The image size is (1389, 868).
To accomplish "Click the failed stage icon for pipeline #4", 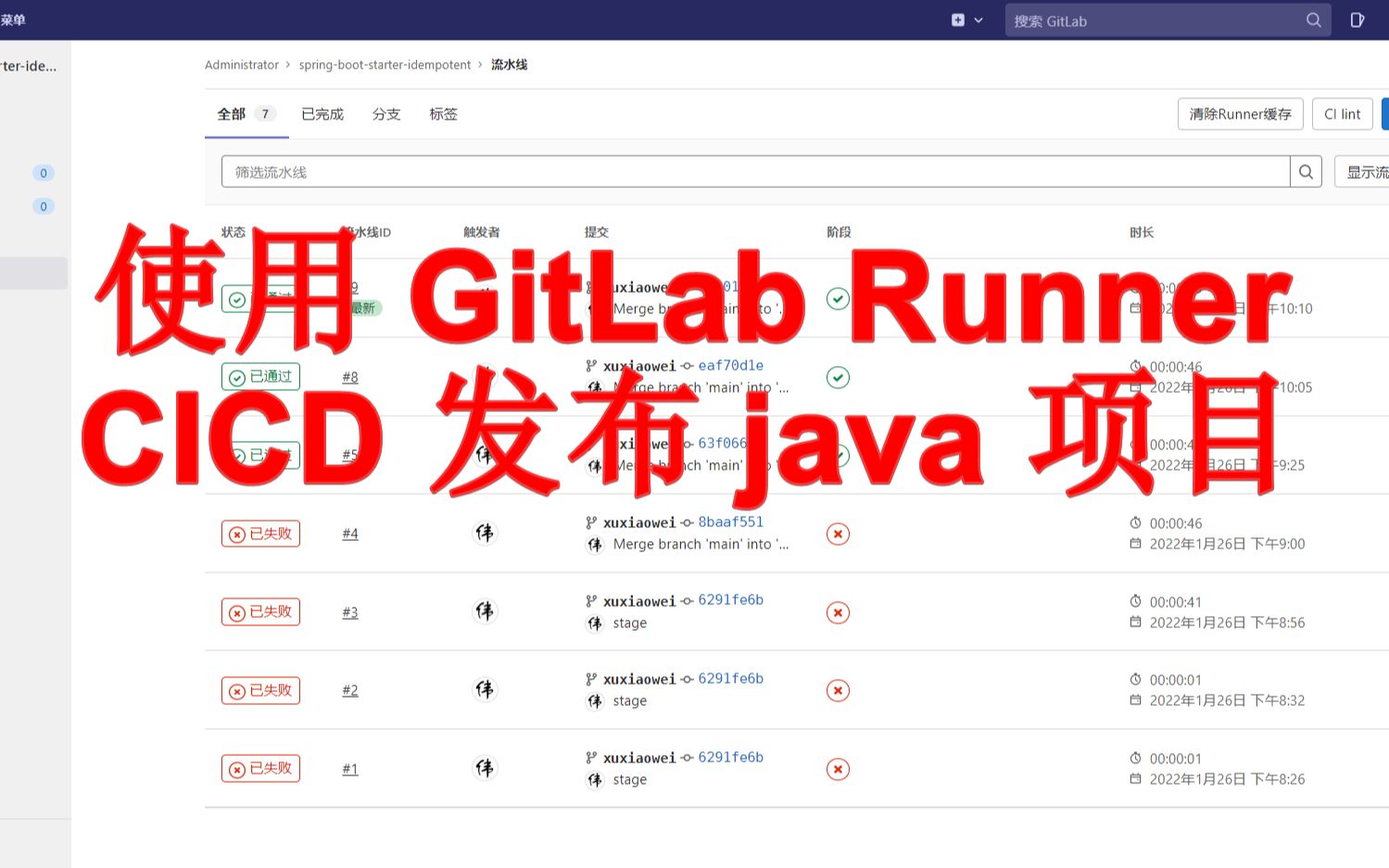I will (838, 534).
